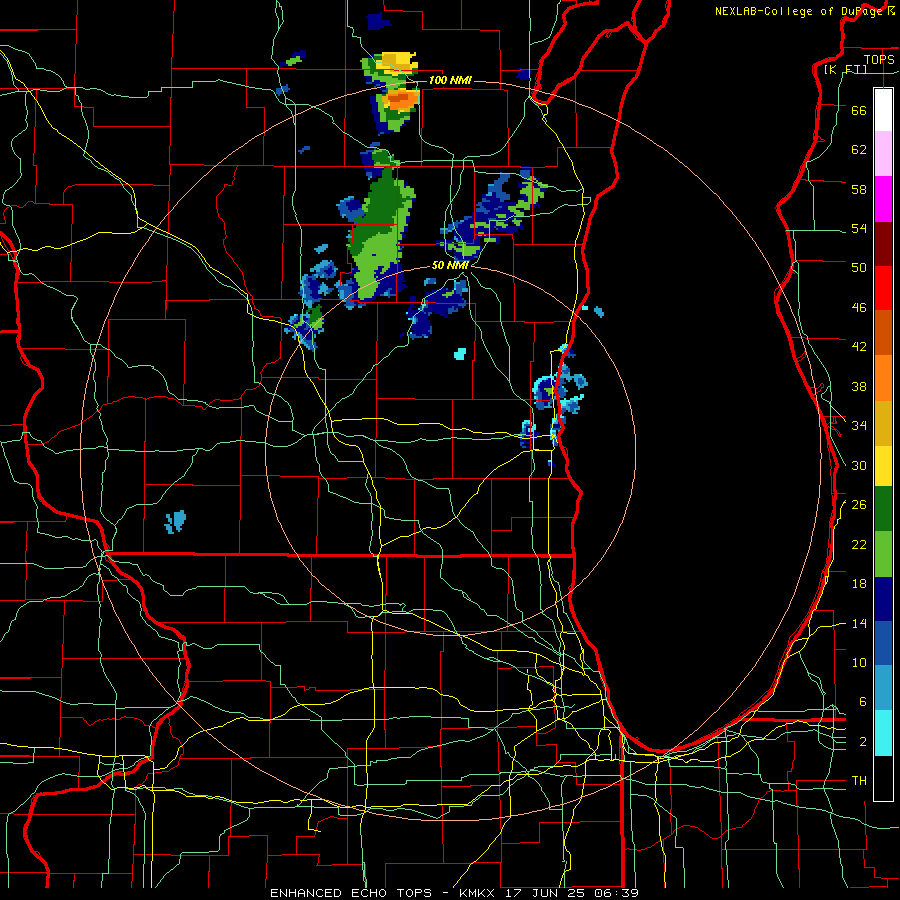The width and height of the screenshot is (900, 900).
Task: Click the "ENHANCED ECHO TOPS - KMKX" caption
Action: tap(385, 893)
